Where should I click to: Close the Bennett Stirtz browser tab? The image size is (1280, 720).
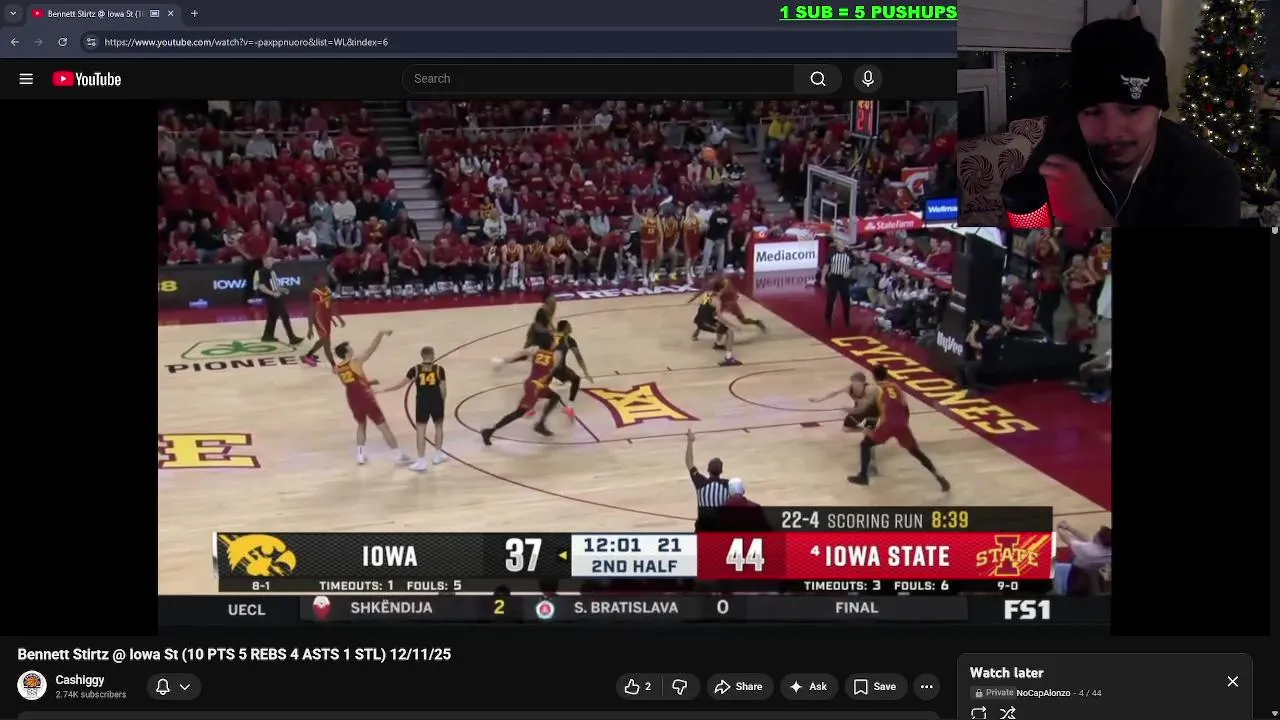click(170, 13)
